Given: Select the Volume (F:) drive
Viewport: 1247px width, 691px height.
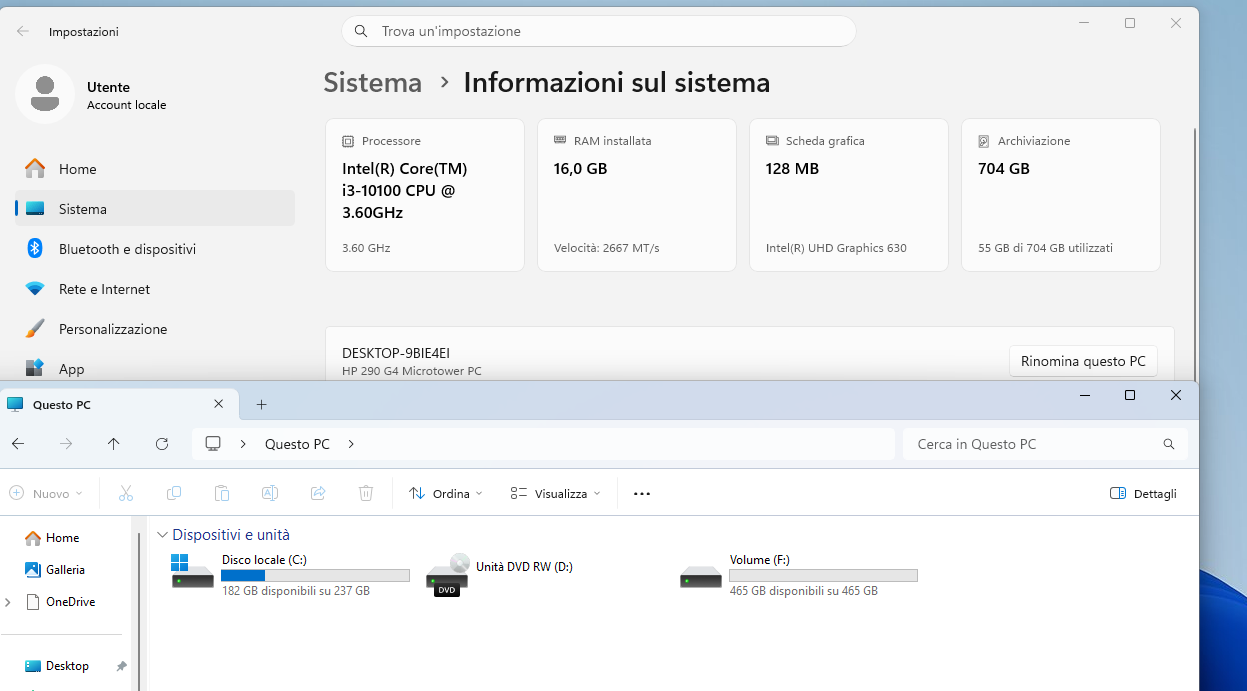Looking at the screenshot, I should coord(798,575).
